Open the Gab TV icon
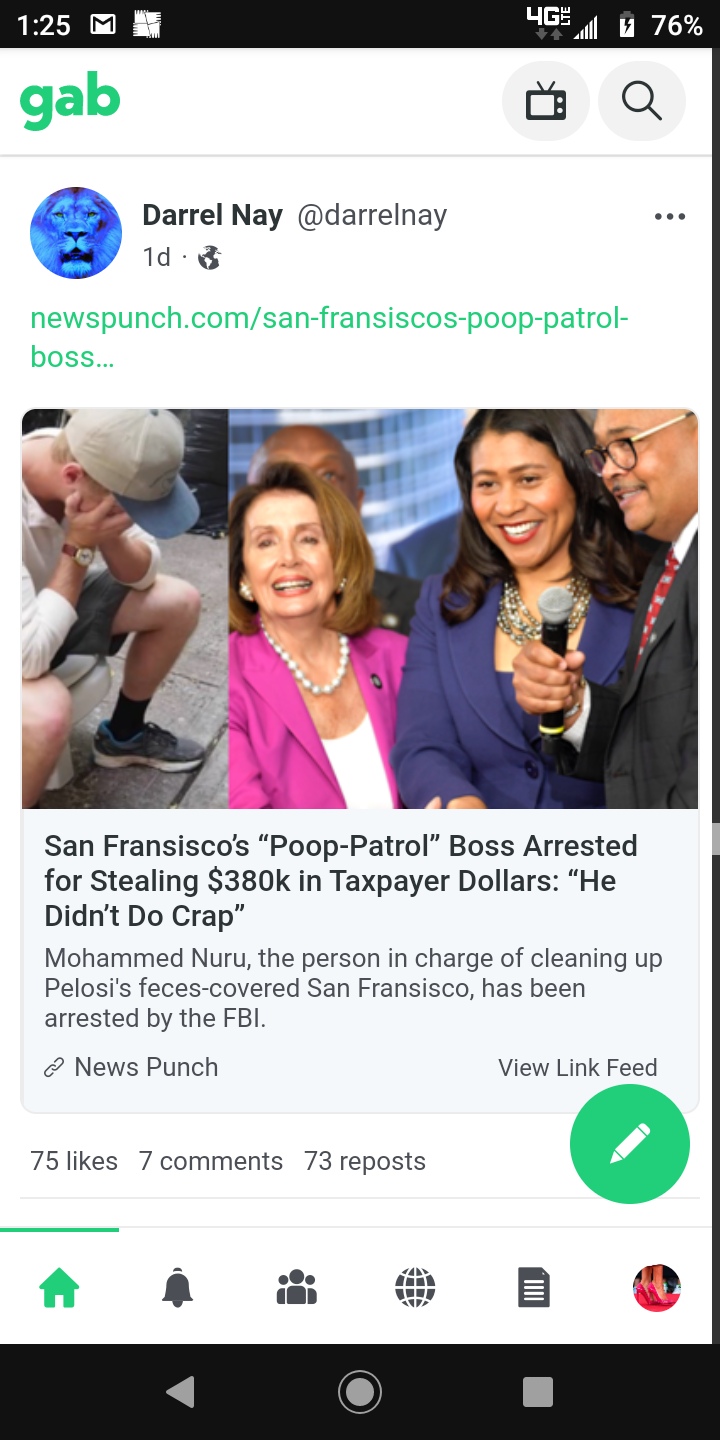720x1440 pixels. [546, 101]
